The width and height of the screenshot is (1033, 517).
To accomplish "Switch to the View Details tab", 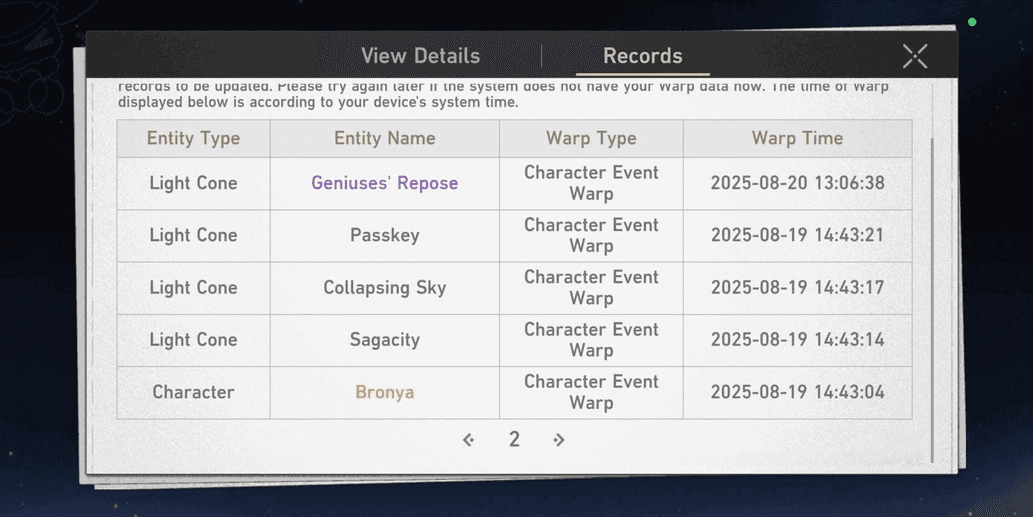I will point(420,56).
